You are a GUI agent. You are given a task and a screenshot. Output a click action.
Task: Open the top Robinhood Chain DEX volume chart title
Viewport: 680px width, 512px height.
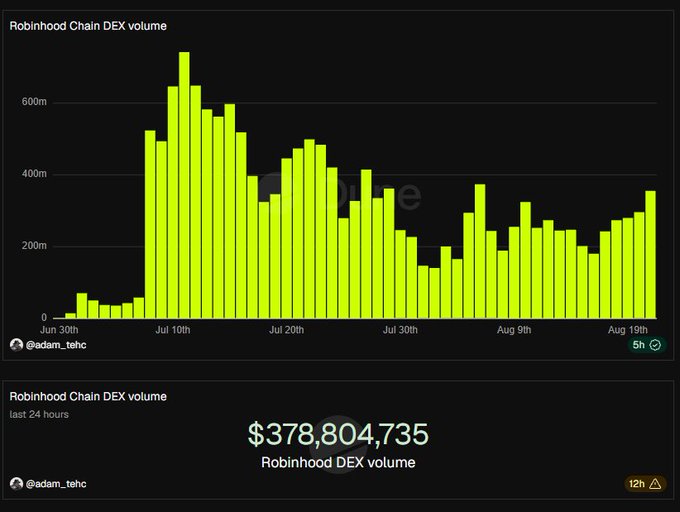pos(88,26)
